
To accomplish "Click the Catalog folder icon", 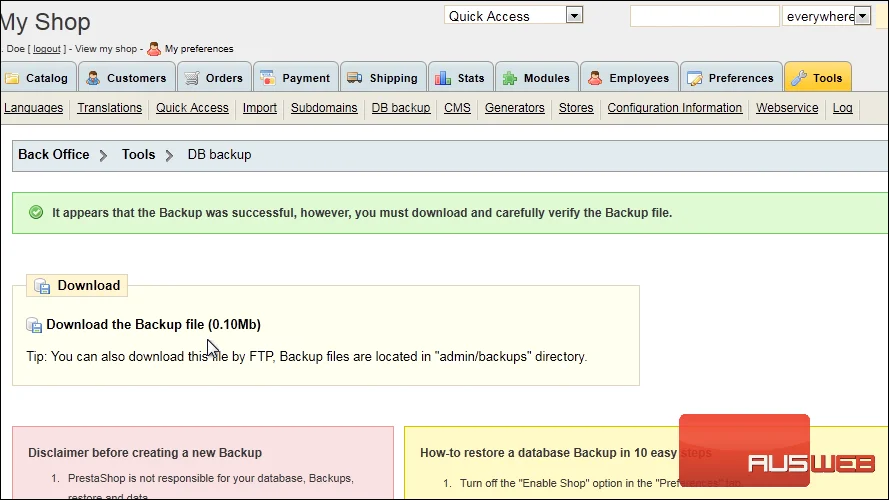I will click(12, 78).
